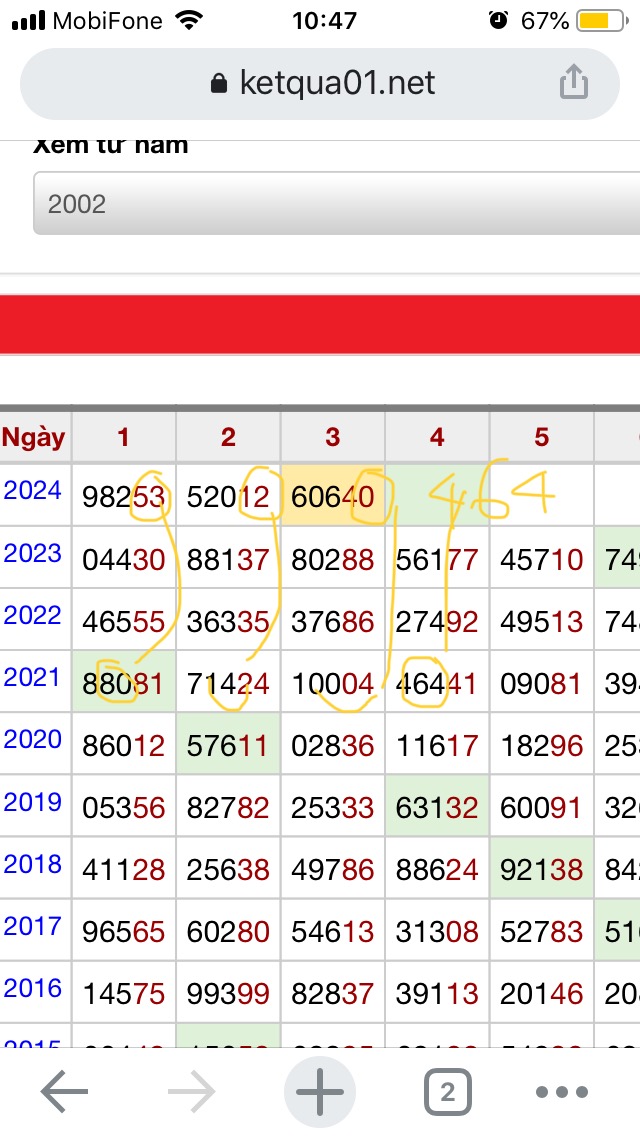Select cell 60280 in 2017 row
Screen dimensions: 640x1136
coord(228,932)
